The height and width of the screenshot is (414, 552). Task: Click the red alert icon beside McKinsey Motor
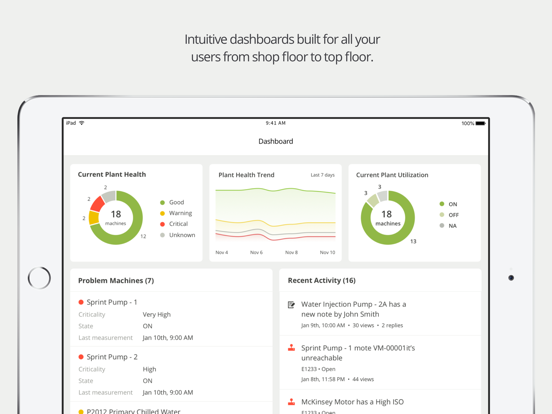pyautogui.click(x=291, y=402)
